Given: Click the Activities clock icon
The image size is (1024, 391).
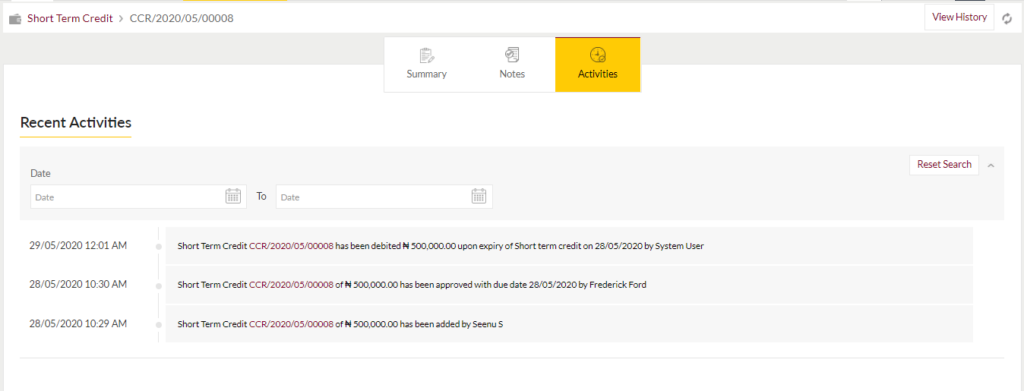Looking at the screenshot, I should click(x=598, y=55).
